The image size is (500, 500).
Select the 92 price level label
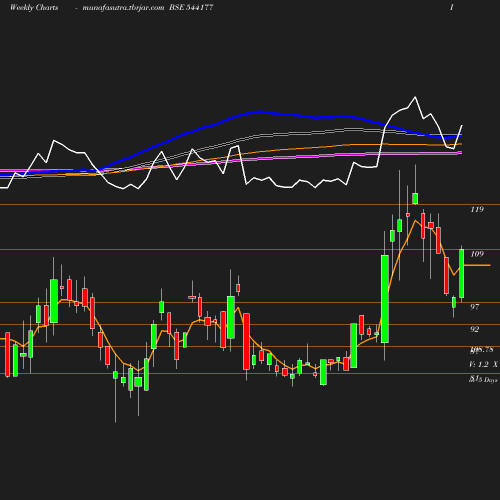(x=475, y=329)
